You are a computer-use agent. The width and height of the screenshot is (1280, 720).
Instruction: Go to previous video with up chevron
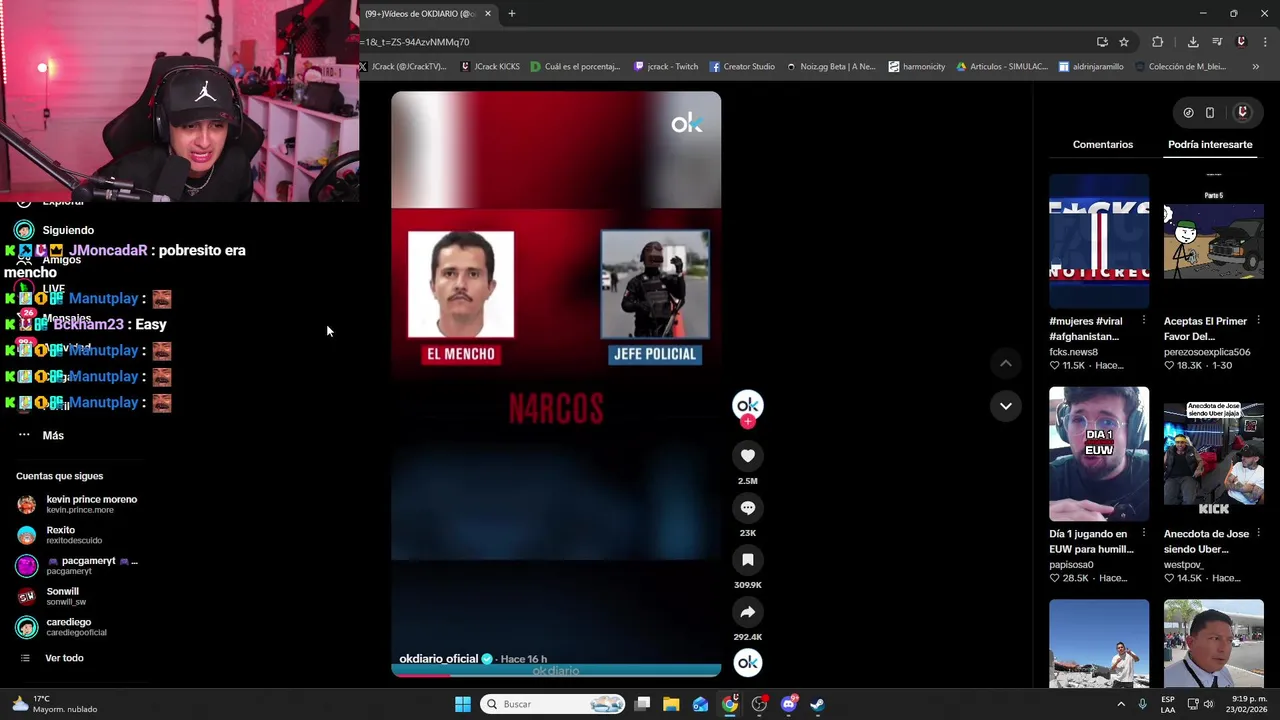(1006, 364)
